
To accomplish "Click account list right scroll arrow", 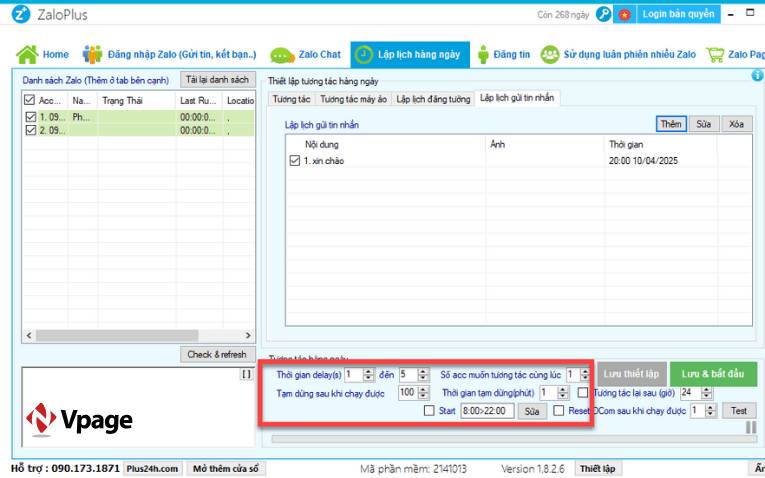I will point(248,336).
